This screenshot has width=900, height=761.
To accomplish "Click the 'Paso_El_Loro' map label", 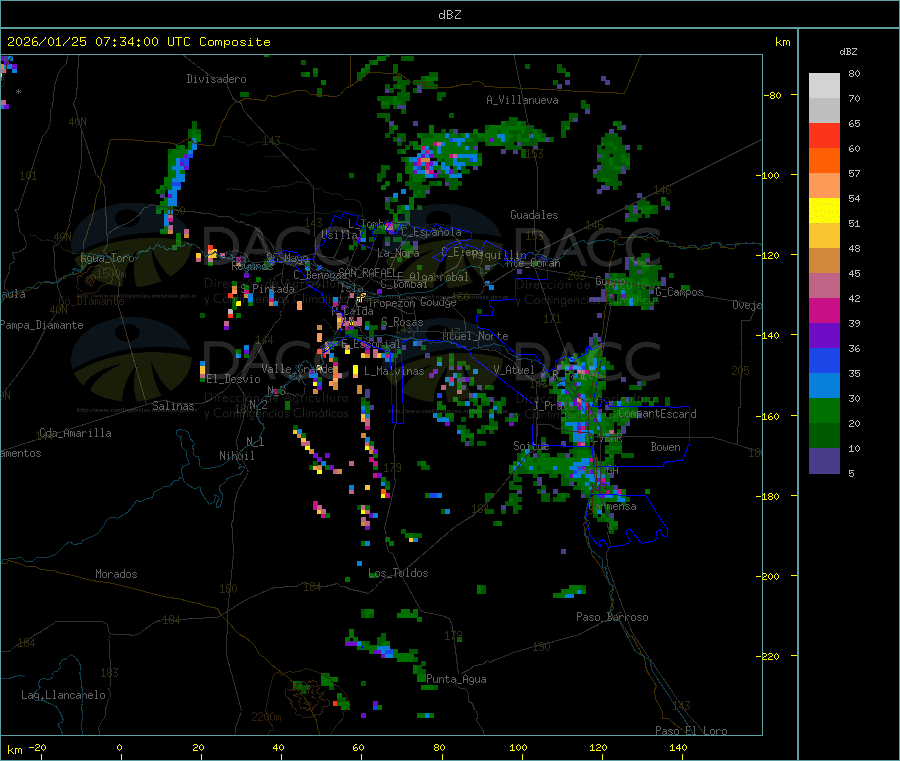I will coord(691,731).
